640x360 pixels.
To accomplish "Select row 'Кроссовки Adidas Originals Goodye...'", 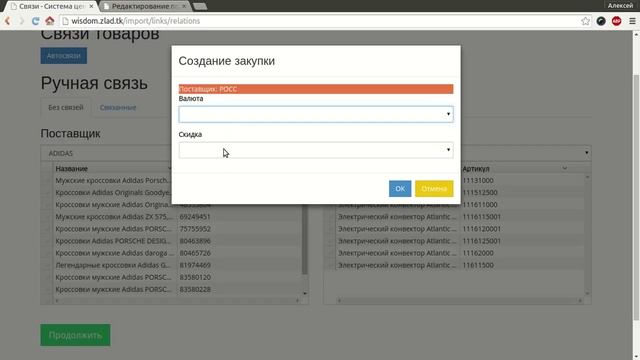I will tap(113, 193).
